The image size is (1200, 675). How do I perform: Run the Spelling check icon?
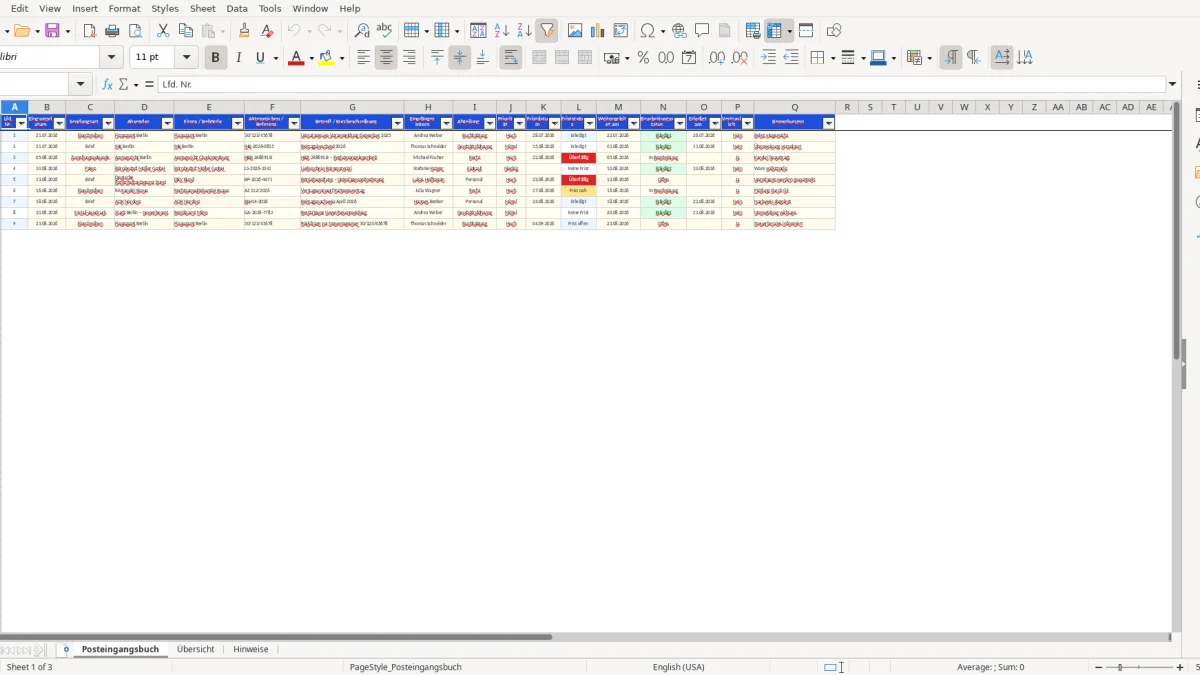click(x=384, y=31)
